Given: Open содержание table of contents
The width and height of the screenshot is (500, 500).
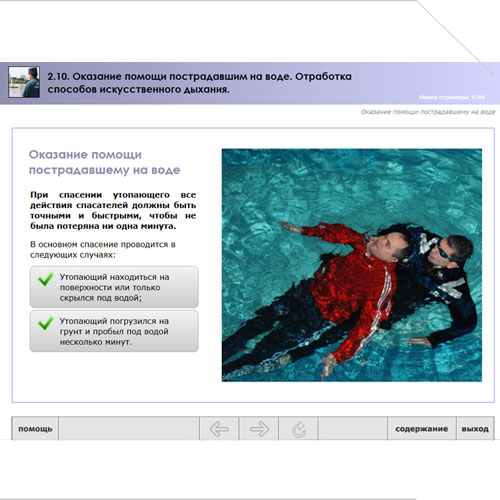Looking at the screenshot, I should pos(421,429).
